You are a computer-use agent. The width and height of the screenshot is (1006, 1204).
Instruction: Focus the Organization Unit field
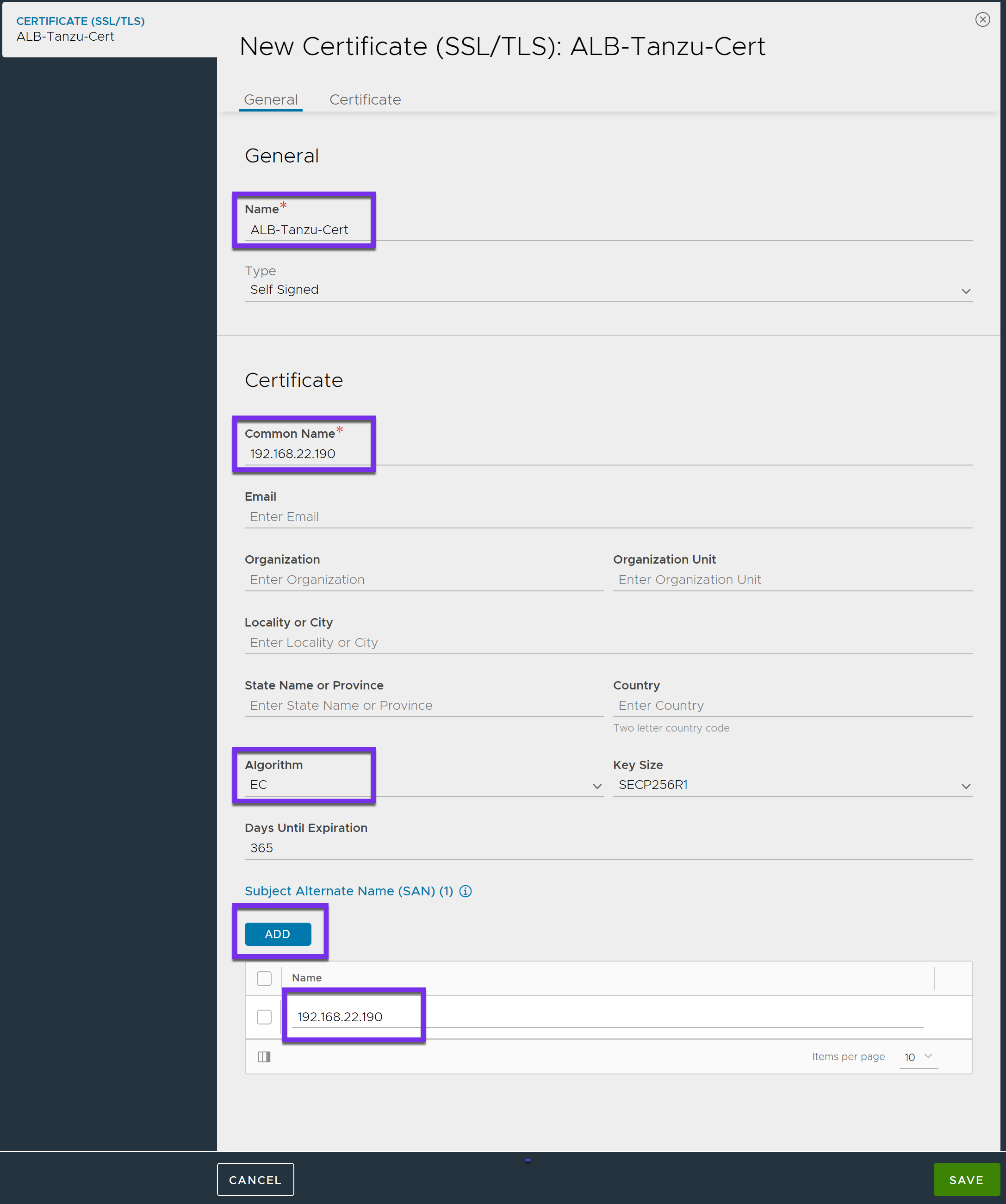(x=792, y=580)
